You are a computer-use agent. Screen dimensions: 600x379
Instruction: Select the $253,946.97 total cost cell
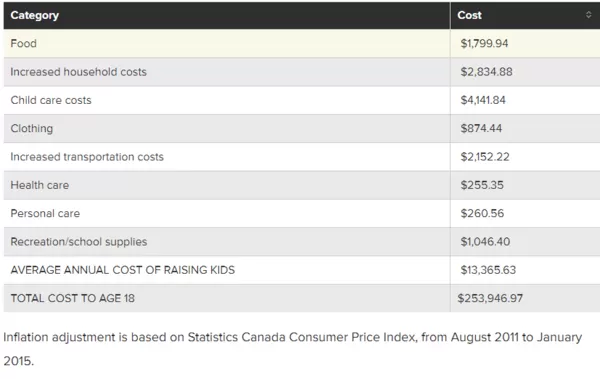click(x=525, y=298)
